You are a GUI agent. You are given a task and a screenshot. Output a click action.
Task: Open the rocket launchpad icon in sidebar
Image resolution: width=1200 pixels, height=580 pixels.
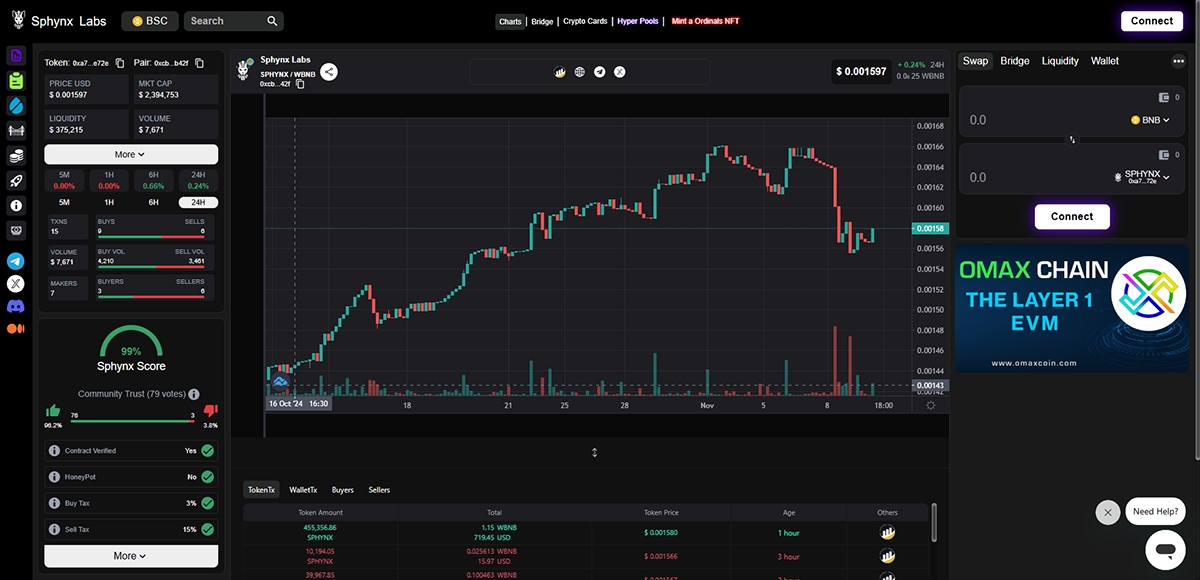point(16,181)
